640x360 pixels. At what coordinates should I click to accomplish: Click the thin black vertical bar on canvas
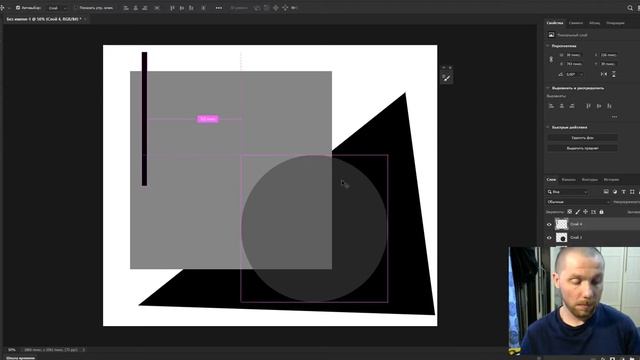(144, 119)
